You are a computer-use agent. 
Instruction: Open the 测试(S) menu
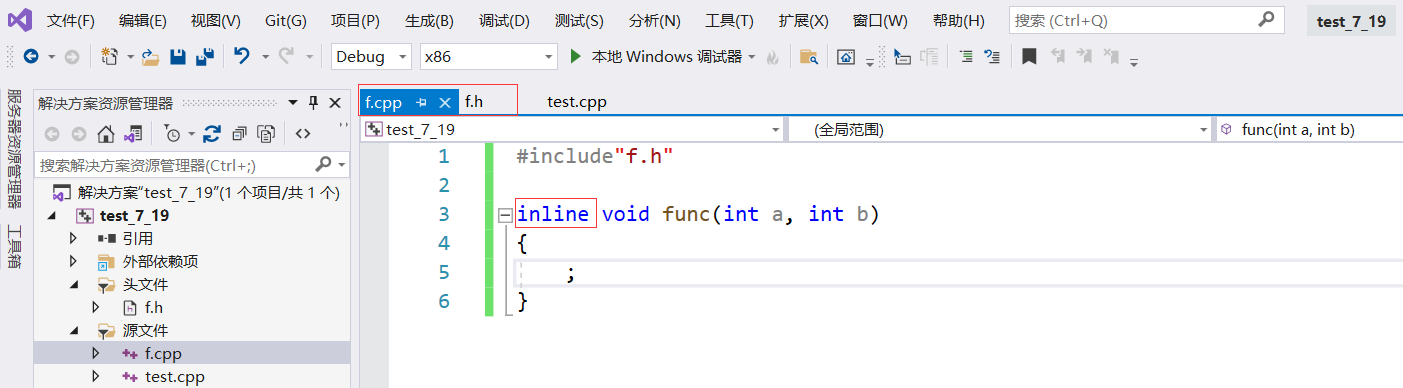578,20
